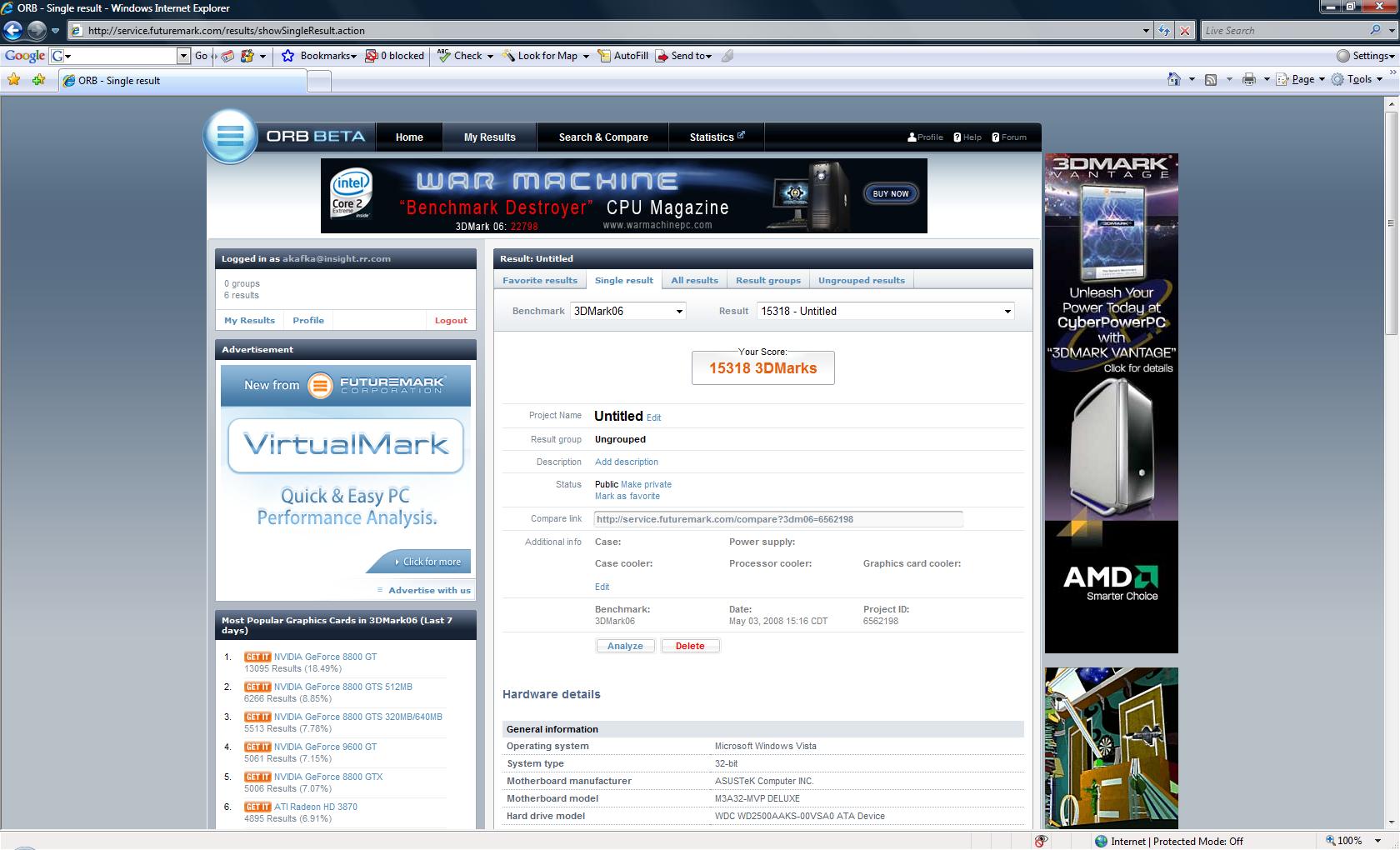
Task: Open the Tools menu dropdown
Action: tap(1357, 79)
